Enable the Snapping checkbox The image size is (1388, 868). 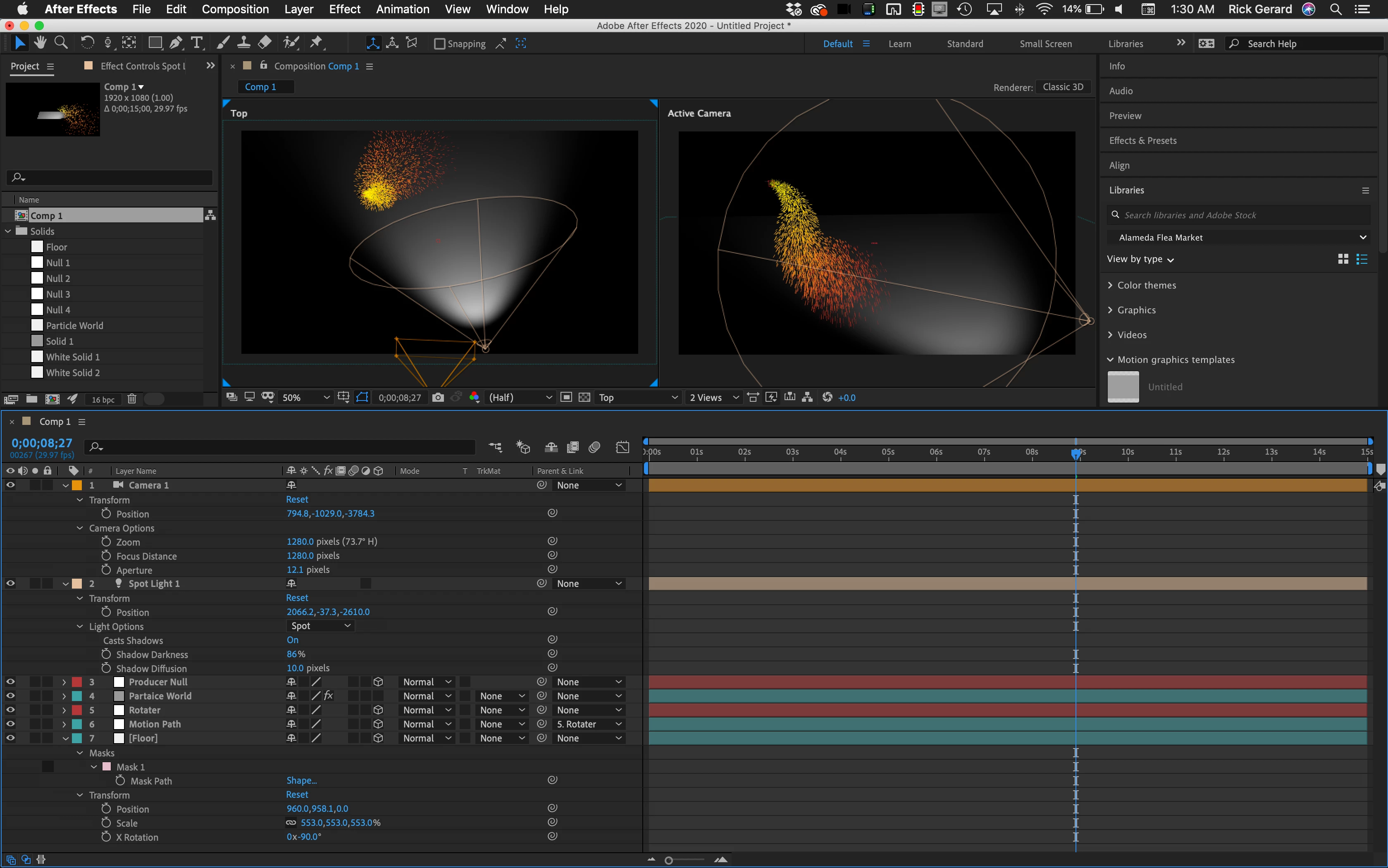[440, 44]
